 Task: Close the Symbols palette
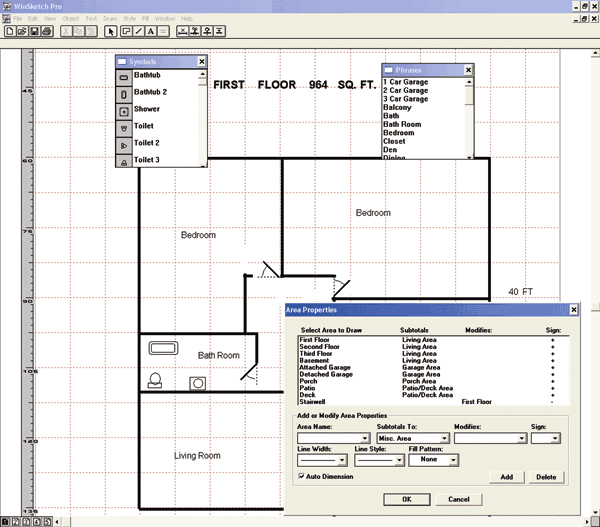coord(202,61)
